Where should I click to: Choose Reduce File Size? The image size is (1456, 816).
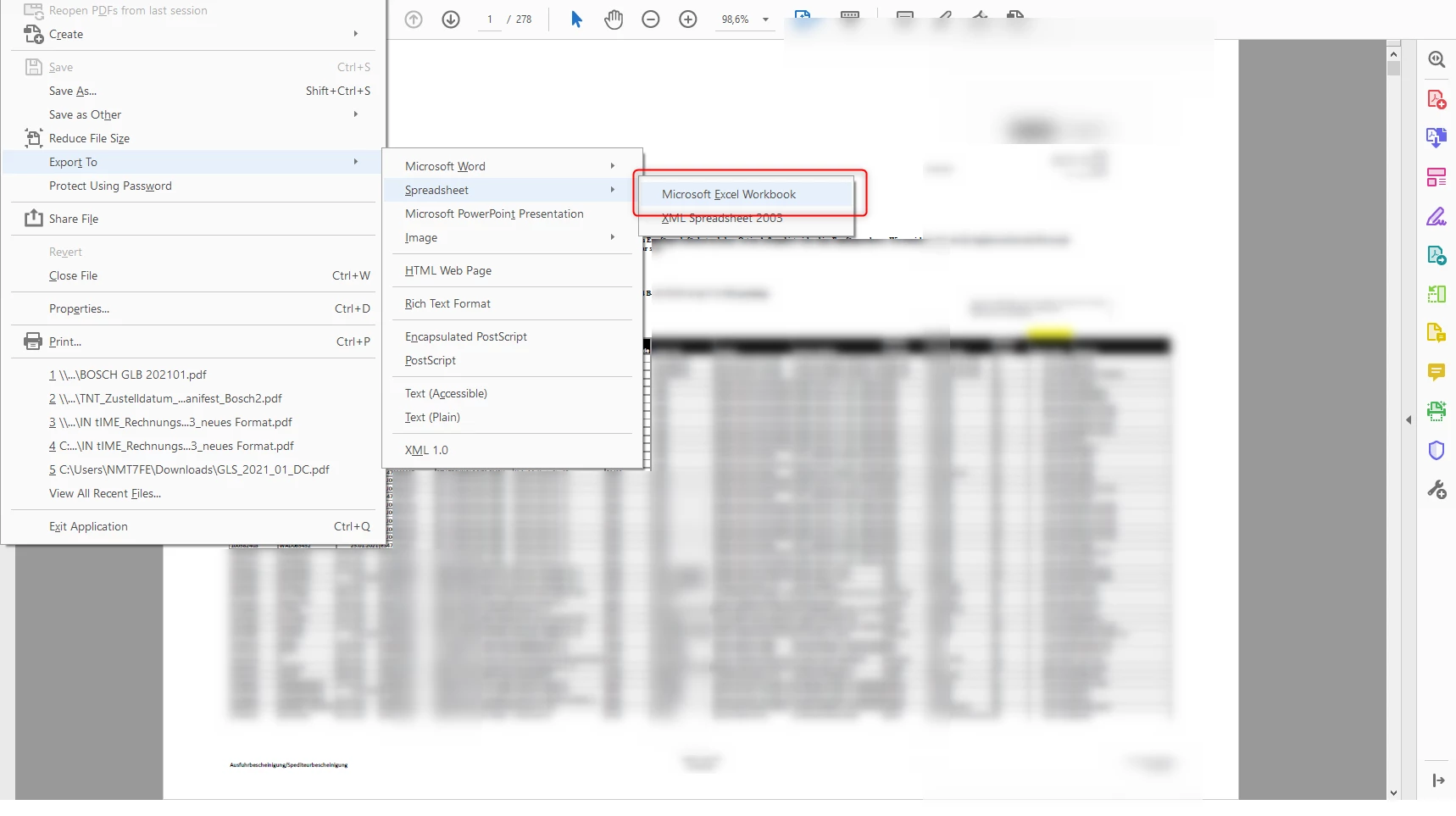[x=193, y=138]
